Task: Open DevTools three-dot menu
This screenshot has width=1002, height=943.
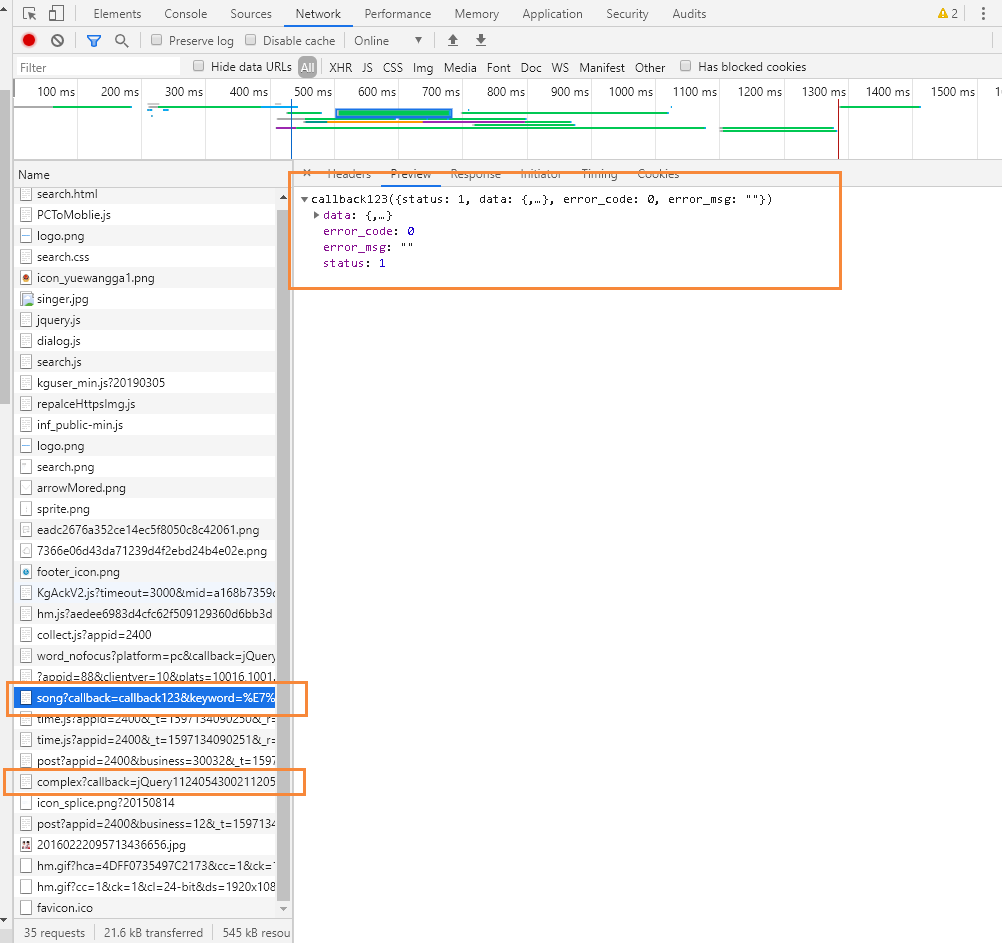Action: (x=983, y=13)
